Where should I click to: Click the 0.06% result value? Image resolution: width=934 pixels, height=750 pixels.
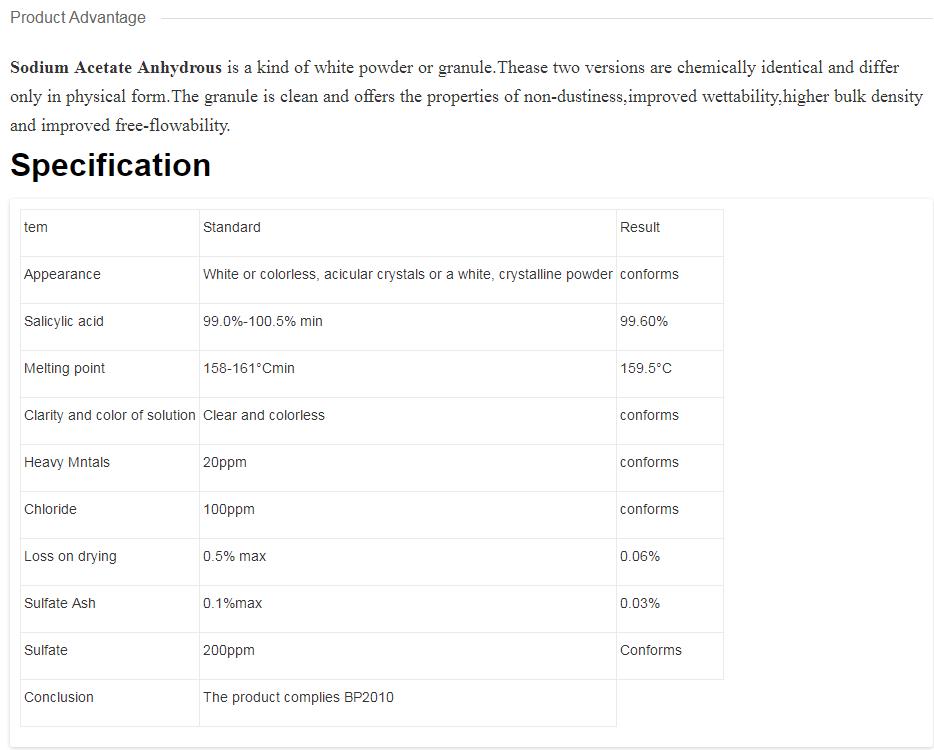click(640, 556)
